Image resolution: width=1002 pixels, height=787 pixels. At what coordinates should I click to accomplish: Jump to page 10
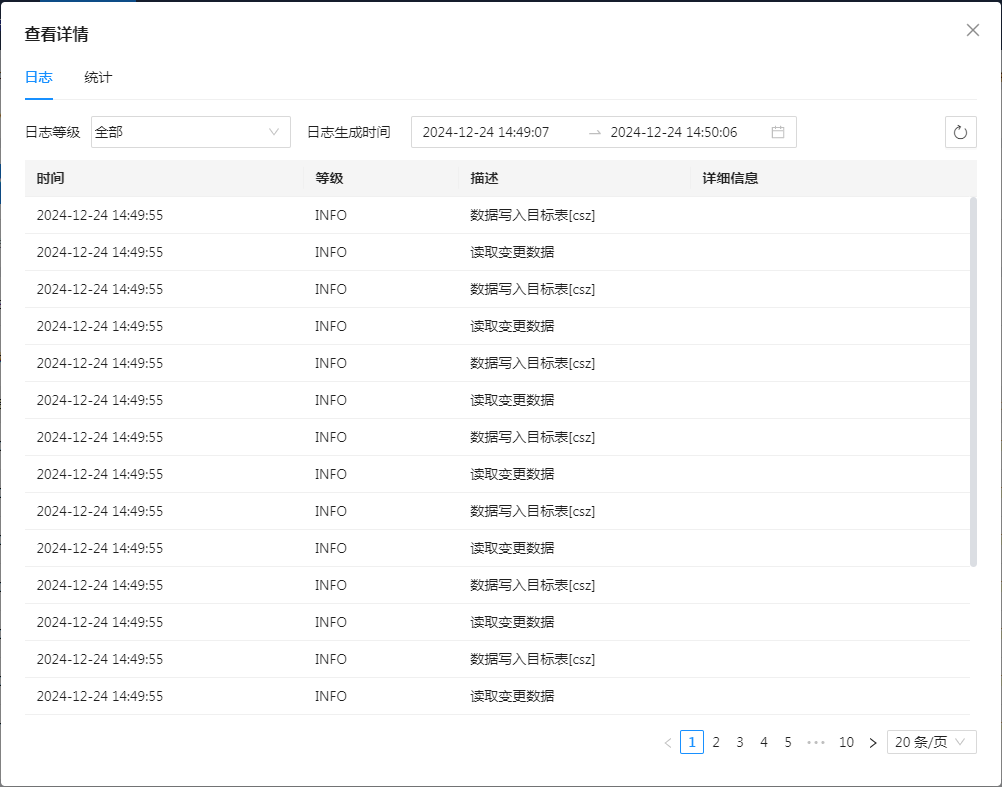pos(846,742)
